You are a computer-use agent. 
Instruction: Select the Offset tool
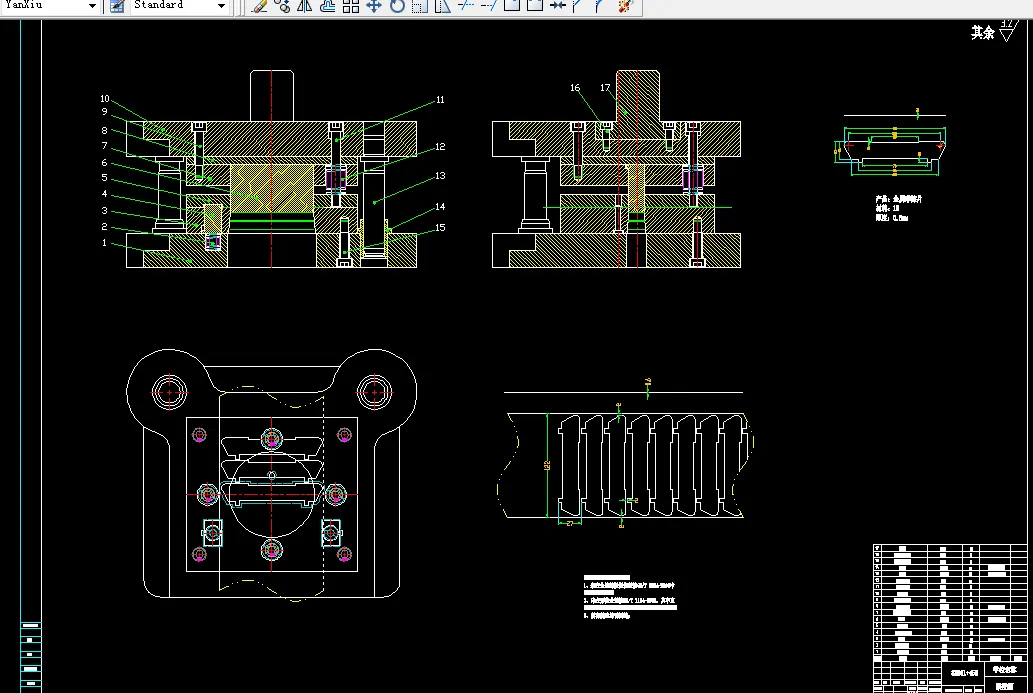click(x=327, y=6)
